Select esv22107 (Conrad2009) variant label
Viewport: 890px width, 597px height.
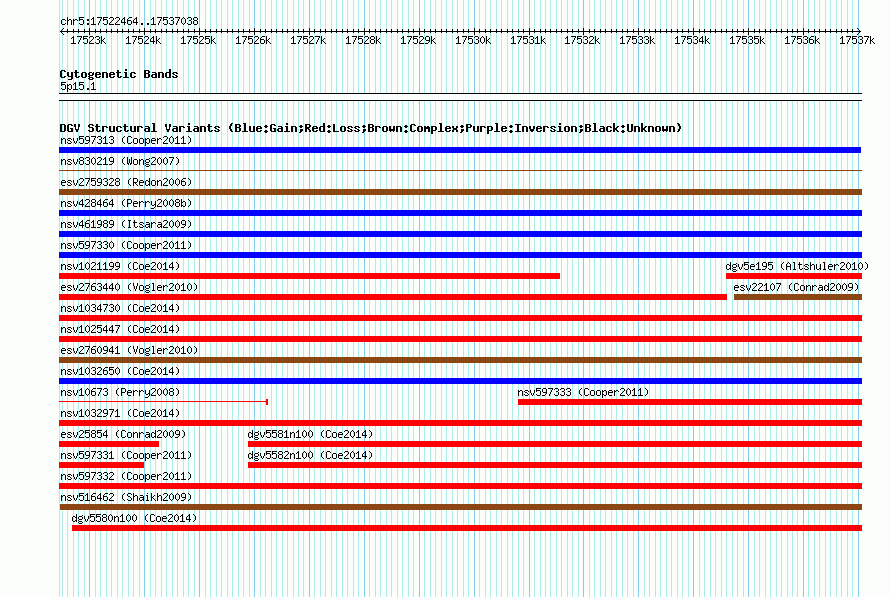click(x=796, y=287)
